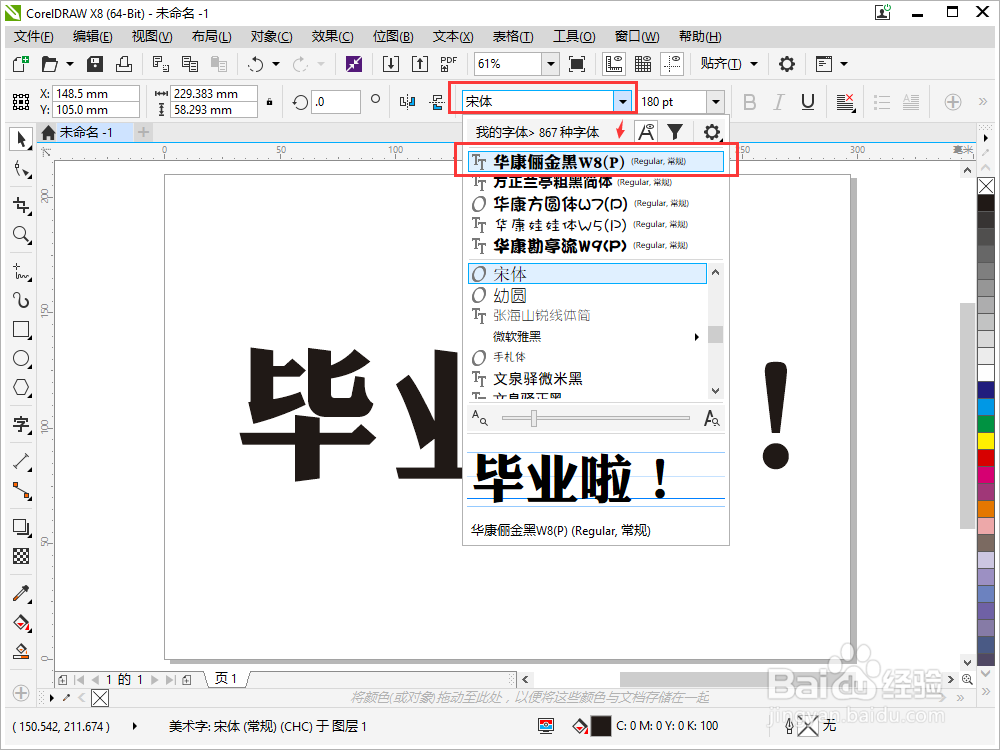Click the rotation angle input field
Image resolution: width=1000 pixels, height=750 pixels.
click(336, 102)
